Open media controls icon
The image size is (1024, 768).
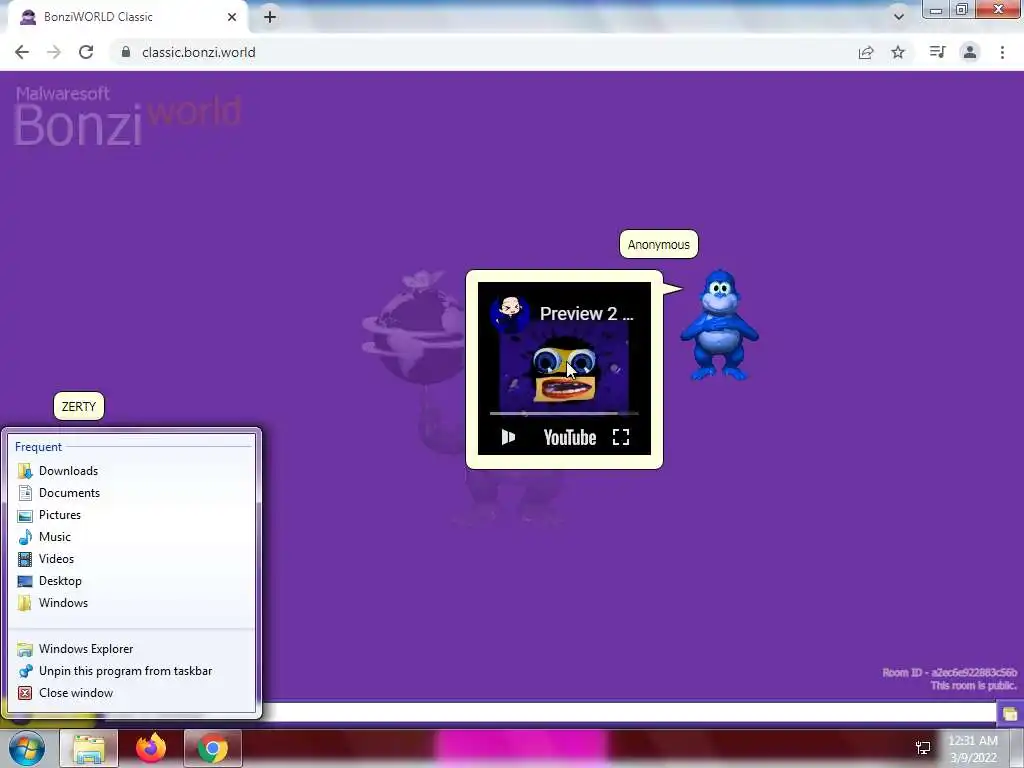coord(937,52)
